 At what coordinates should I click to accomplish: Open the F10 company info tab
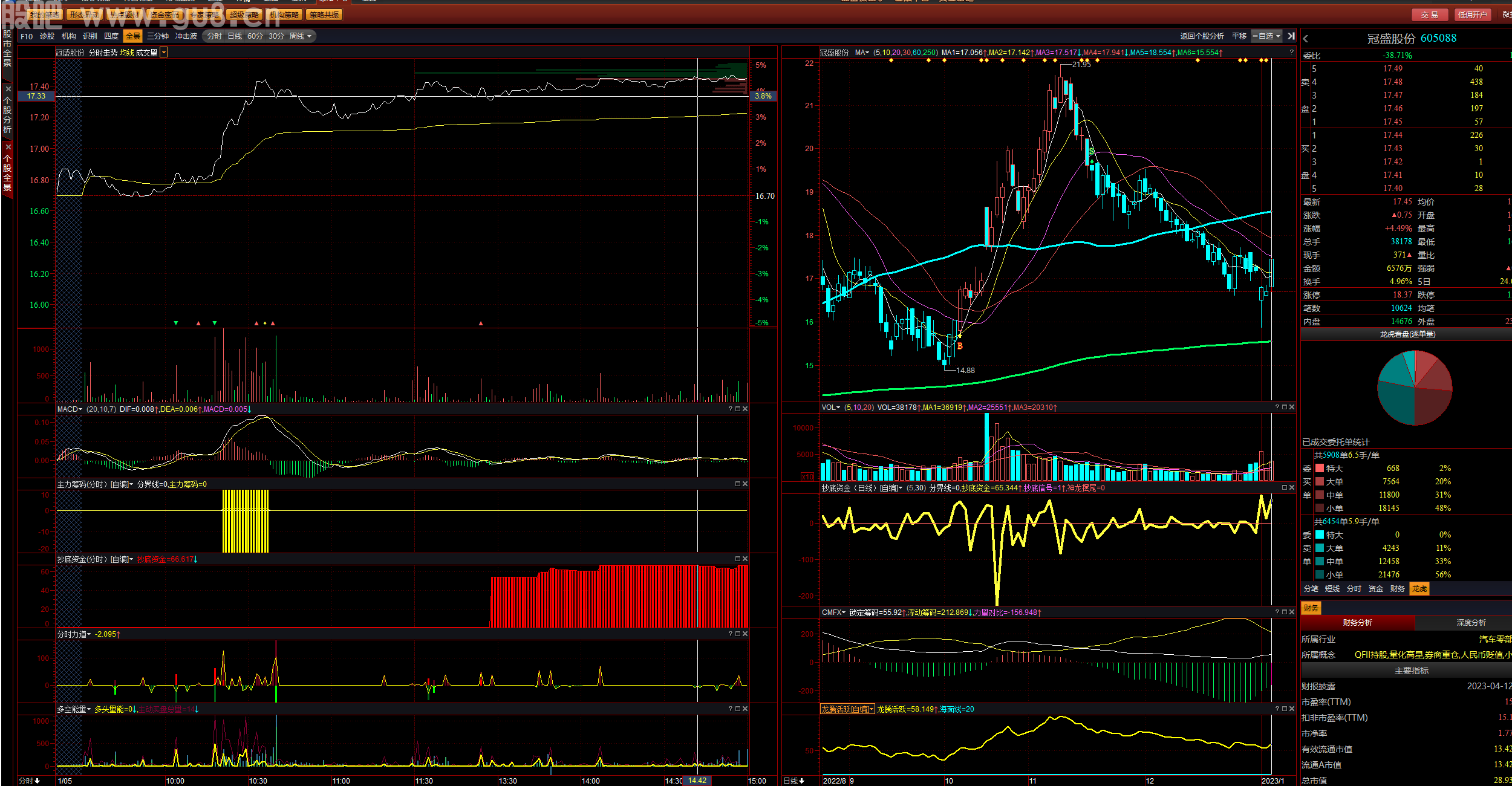(x=27, y=36)
